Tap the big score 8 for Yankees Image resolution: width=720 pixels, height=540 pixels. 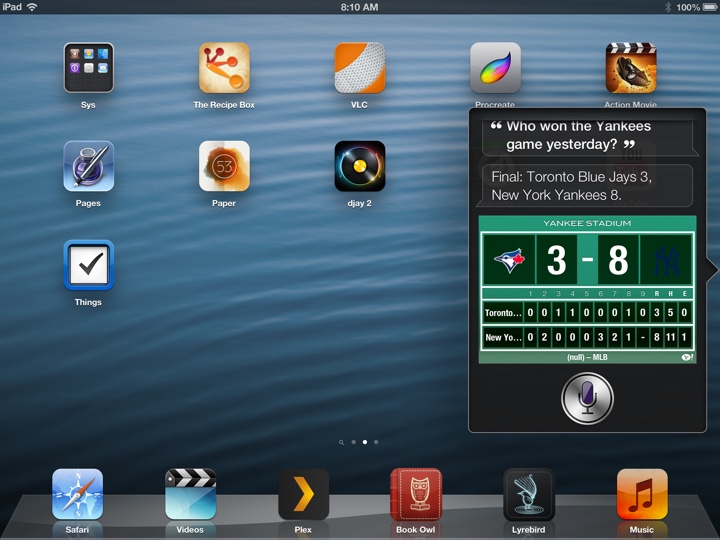coord(618,260)
